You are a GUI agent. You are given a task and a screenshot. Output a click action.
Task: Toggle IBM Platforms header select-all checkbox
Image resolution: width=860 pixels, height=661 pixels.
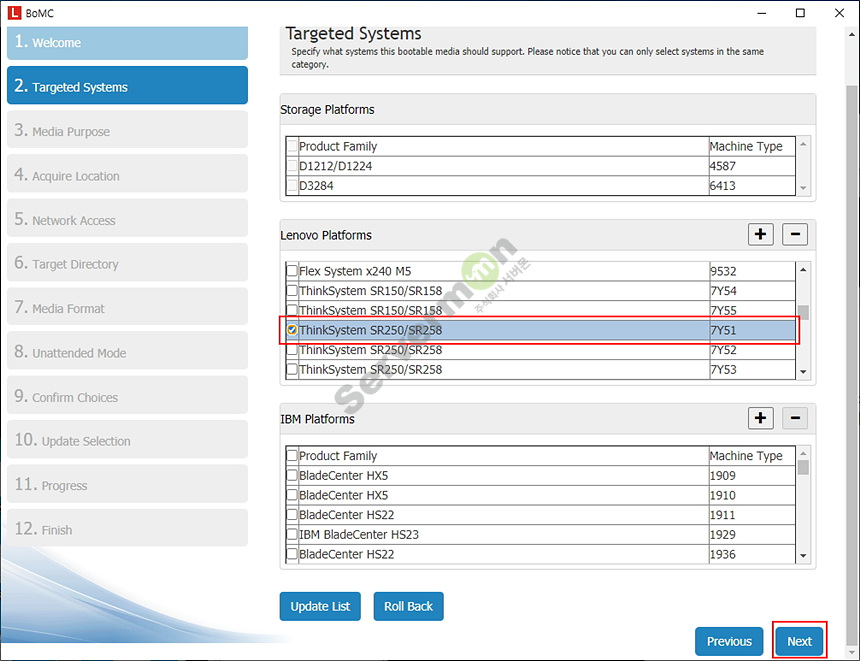[x=292, y=455]
